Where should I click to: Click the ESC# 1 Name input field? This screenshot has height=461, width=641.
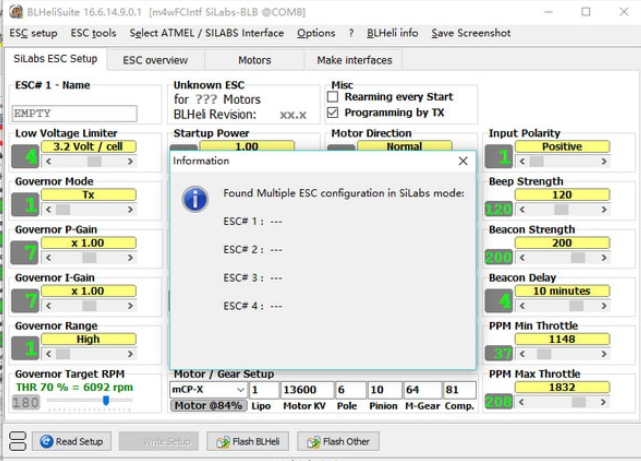click(x=74, y=113)
